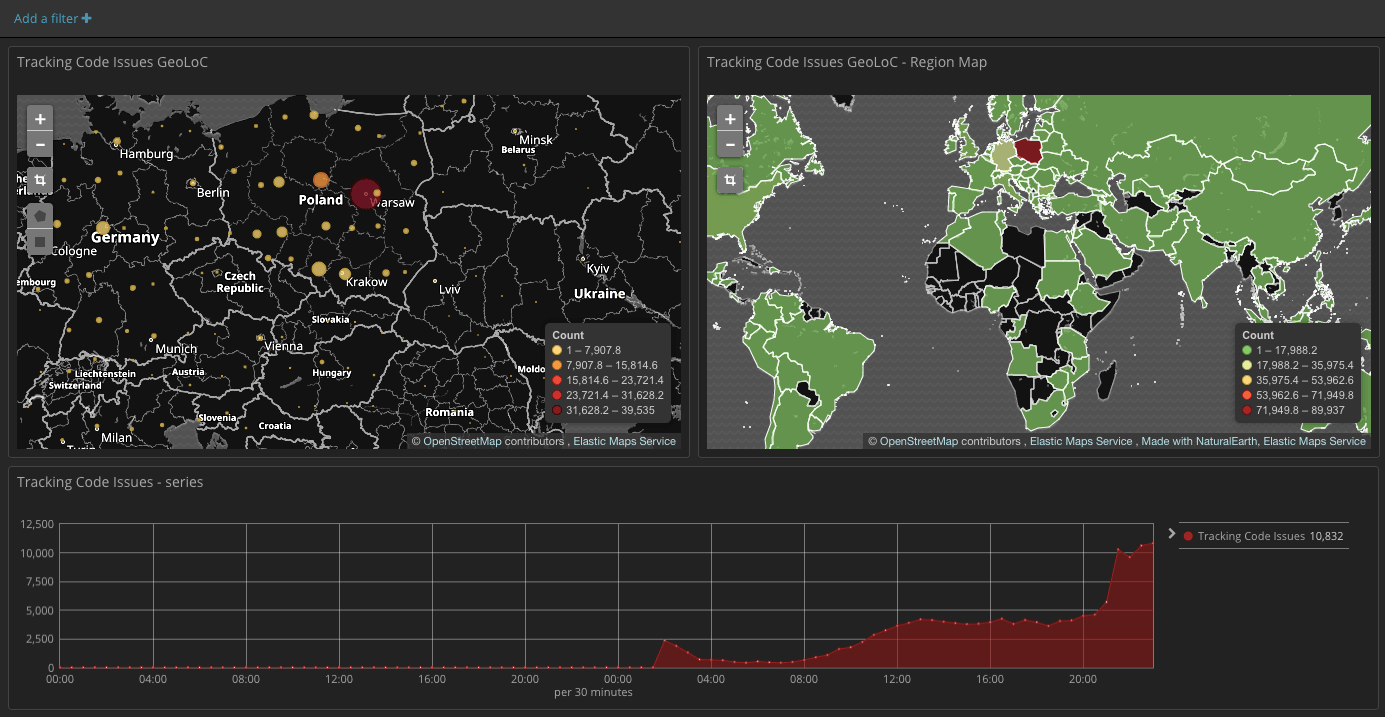
Task: Click the Ukraine label on the GeoLoC map
Action: click(599, 294)
